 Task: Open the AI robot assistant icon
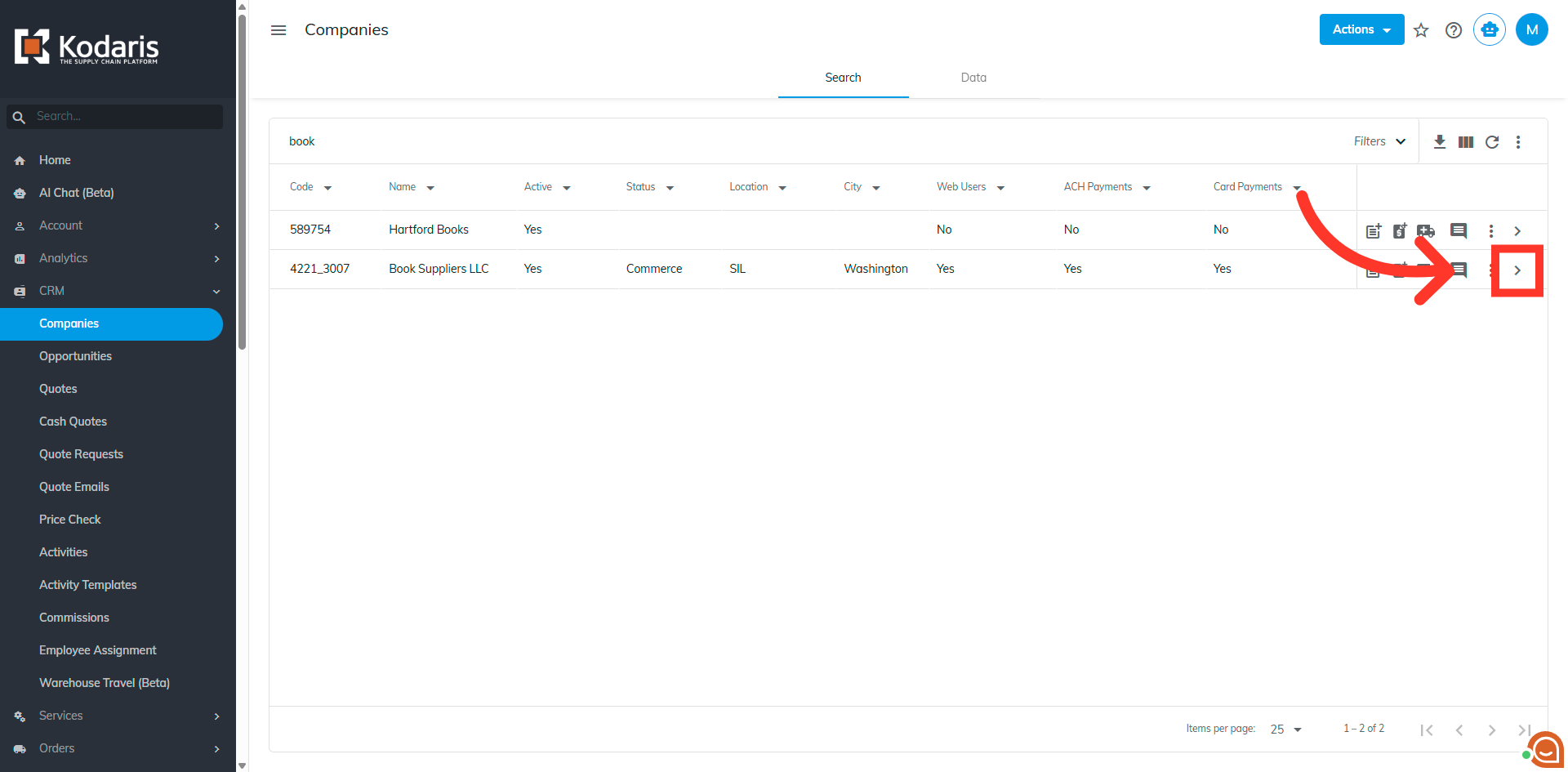pyautogui.click(x=1490, y=29)
